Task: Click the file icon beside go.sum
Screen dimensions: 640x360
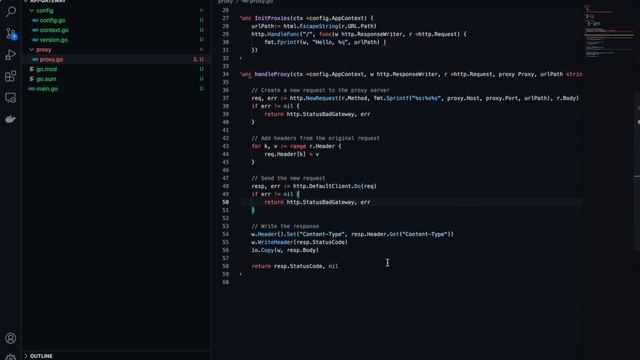Action: pos(32,79)
